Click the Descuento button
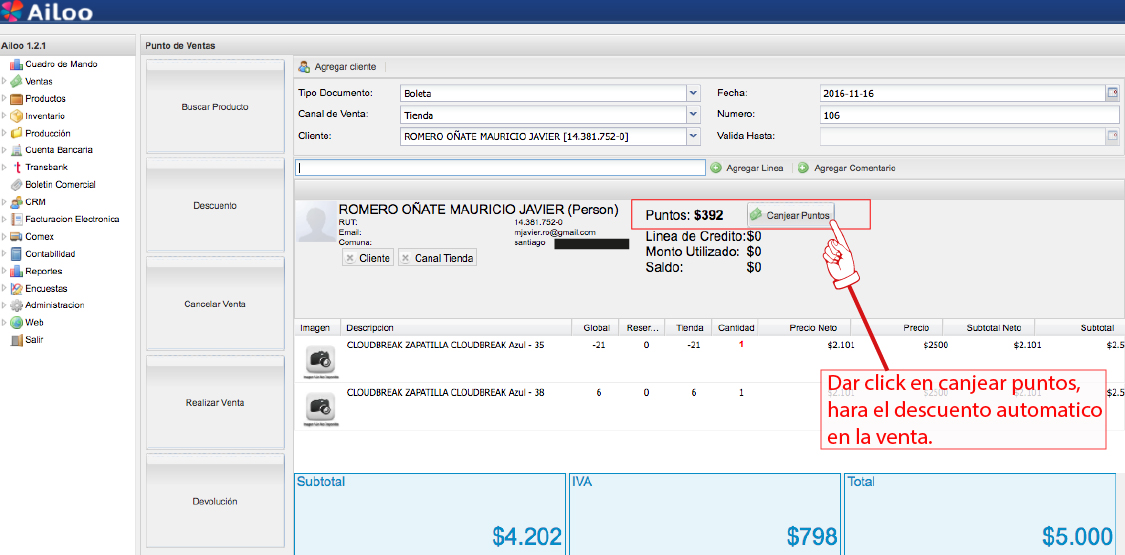 (215, 205)
